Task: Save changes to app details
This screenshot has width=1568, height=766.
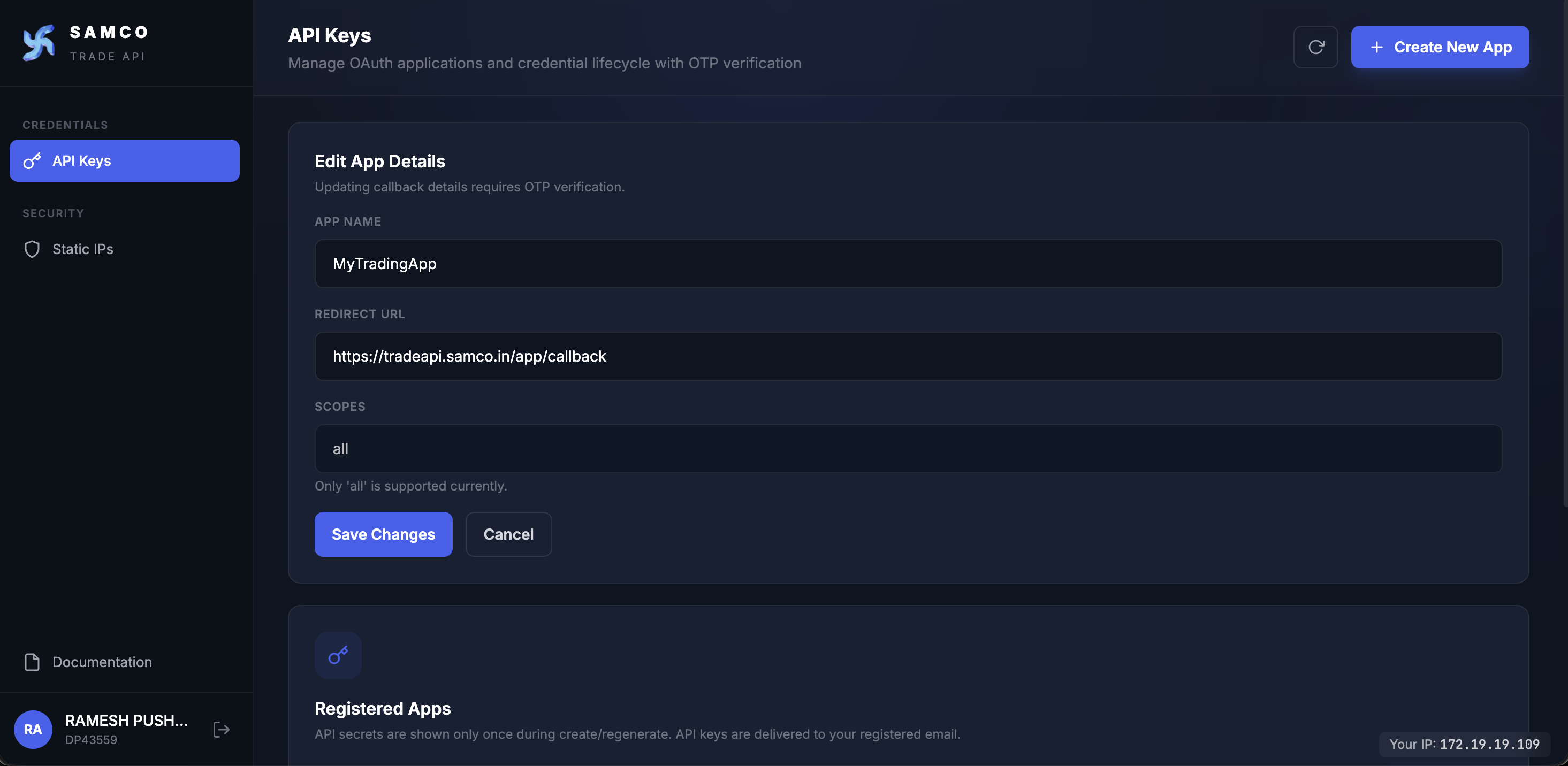Action: pyautogui.click(x=384, y=534)
